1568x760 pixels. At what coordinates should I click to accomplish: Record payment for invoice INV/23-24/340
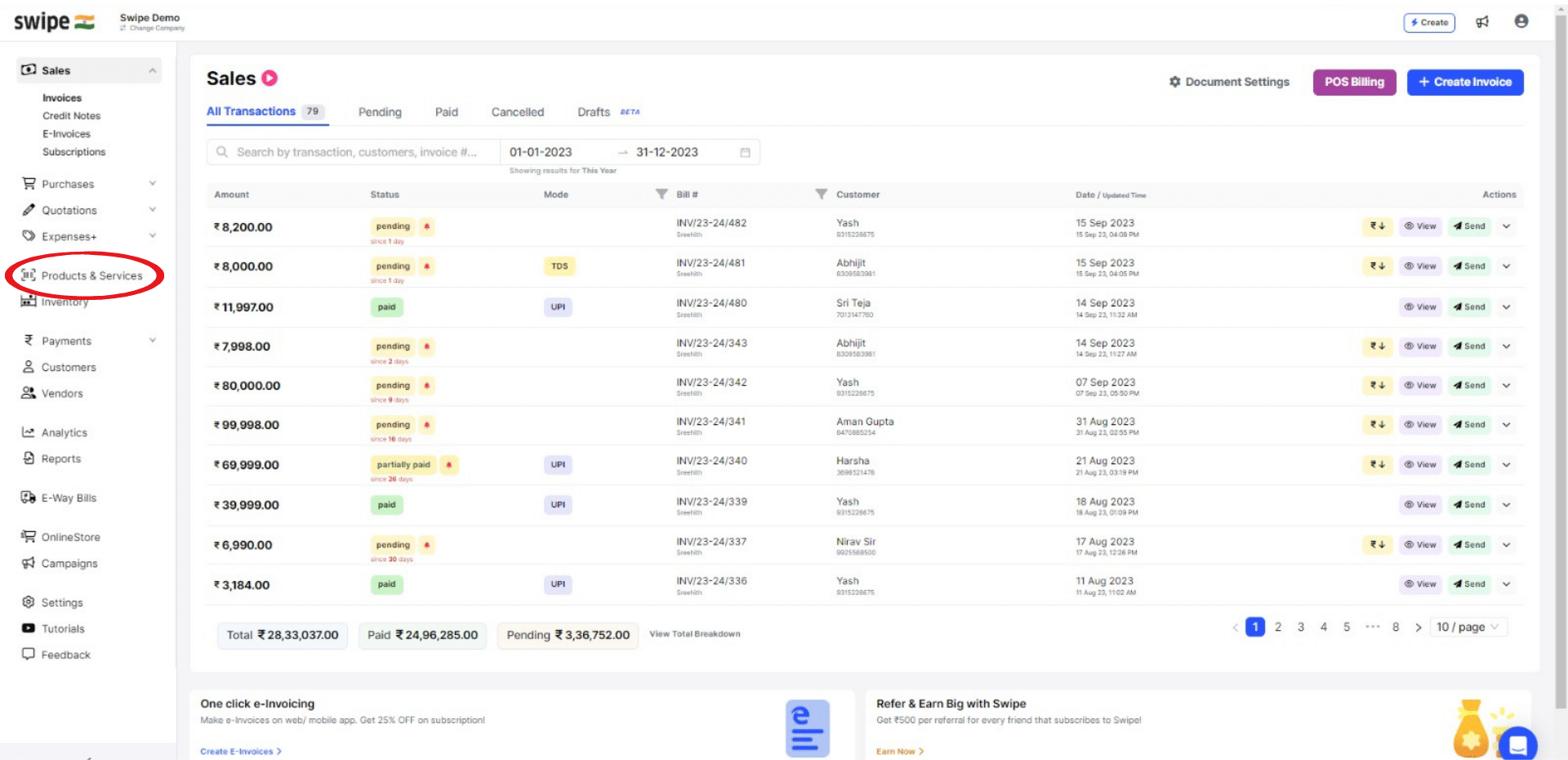coord(1377,465)
